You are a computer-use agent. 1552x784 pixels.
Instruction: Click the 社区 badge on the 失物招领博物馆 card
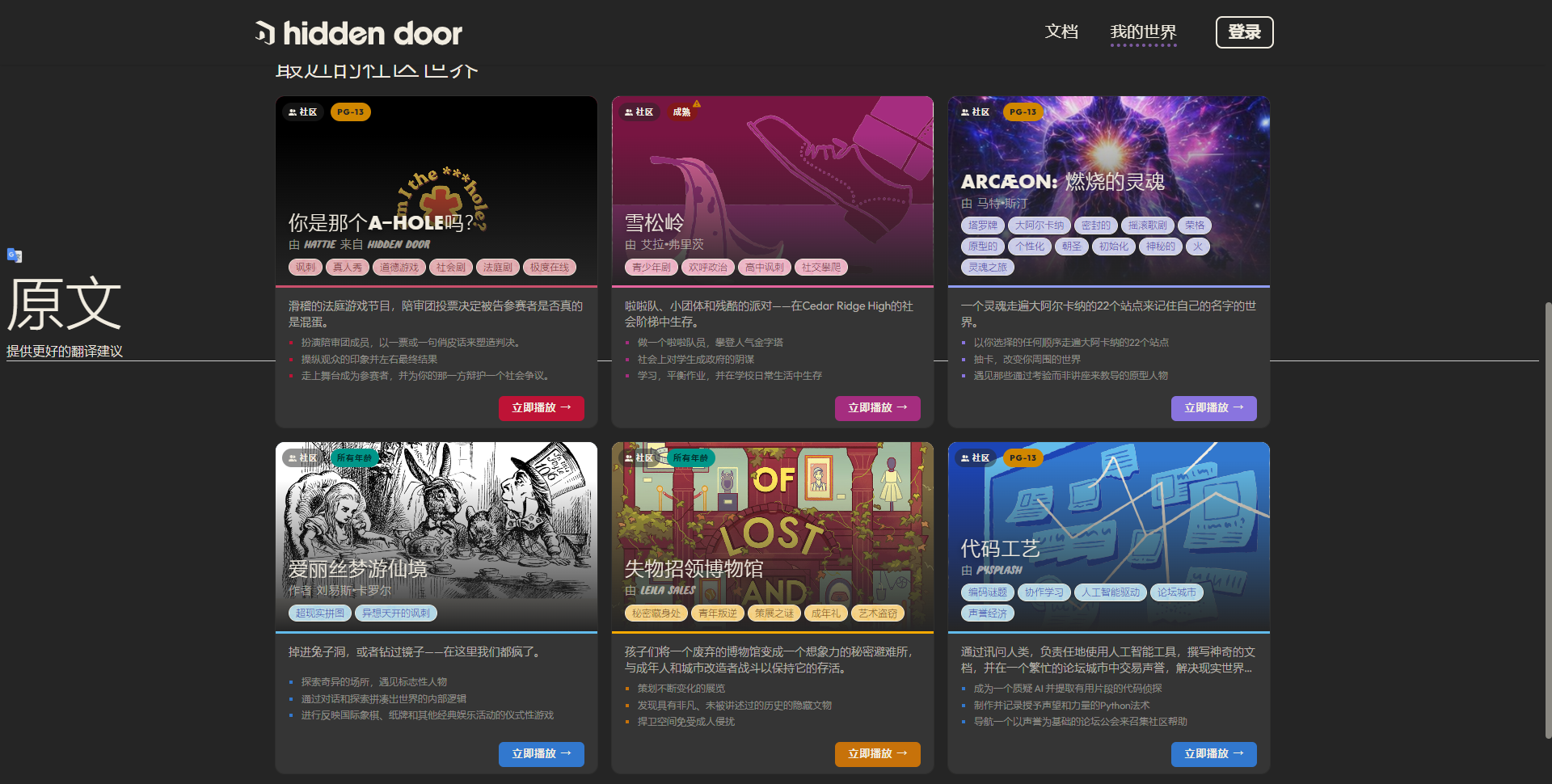[639, 458]
